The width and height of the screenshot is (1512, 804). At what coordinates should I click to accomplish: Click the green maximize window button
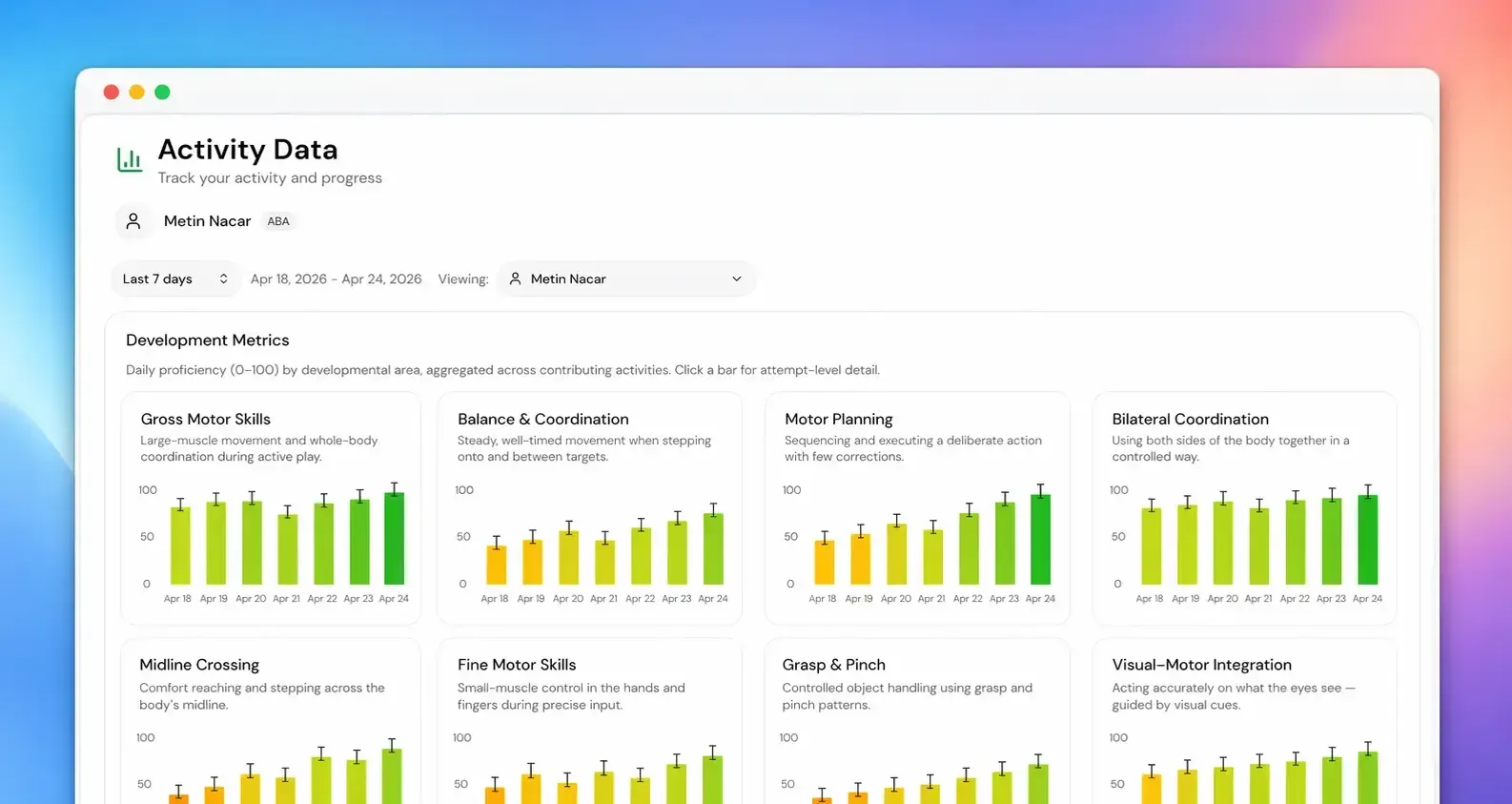(162, 92)
